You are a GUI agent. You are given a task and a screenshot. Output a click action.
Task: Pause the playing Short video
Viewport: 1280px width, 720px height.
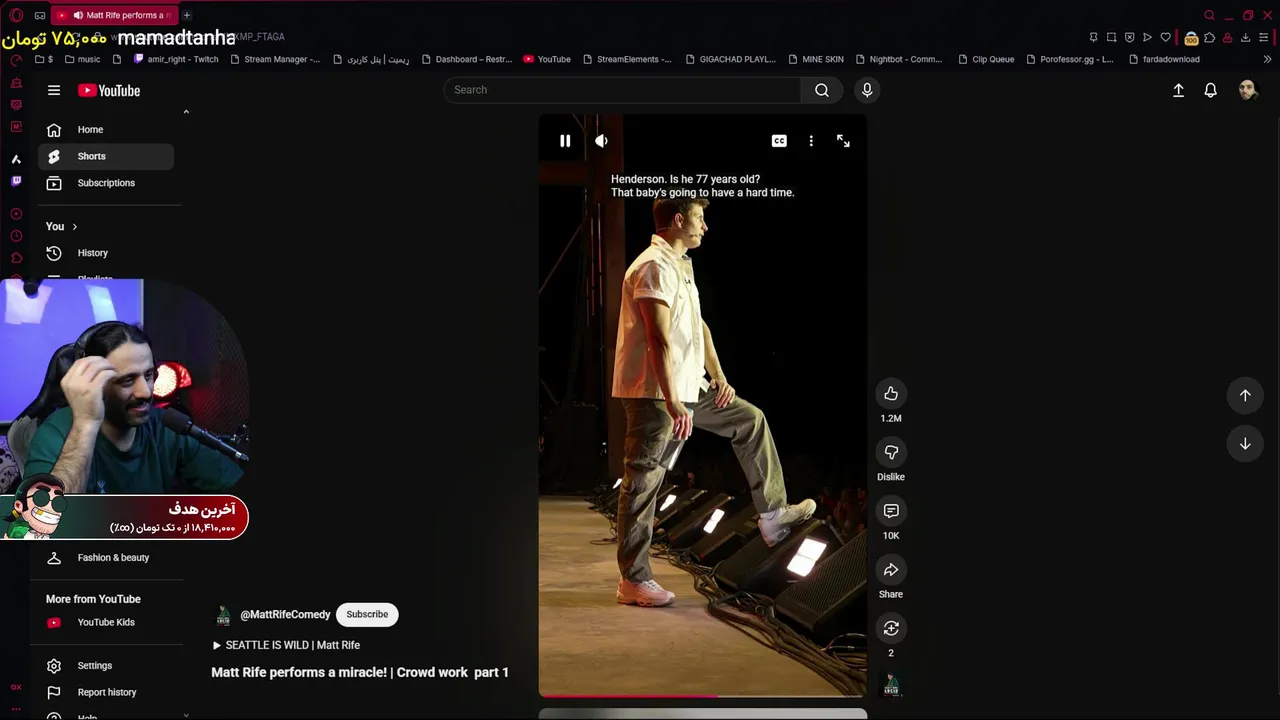click(565, 141)
